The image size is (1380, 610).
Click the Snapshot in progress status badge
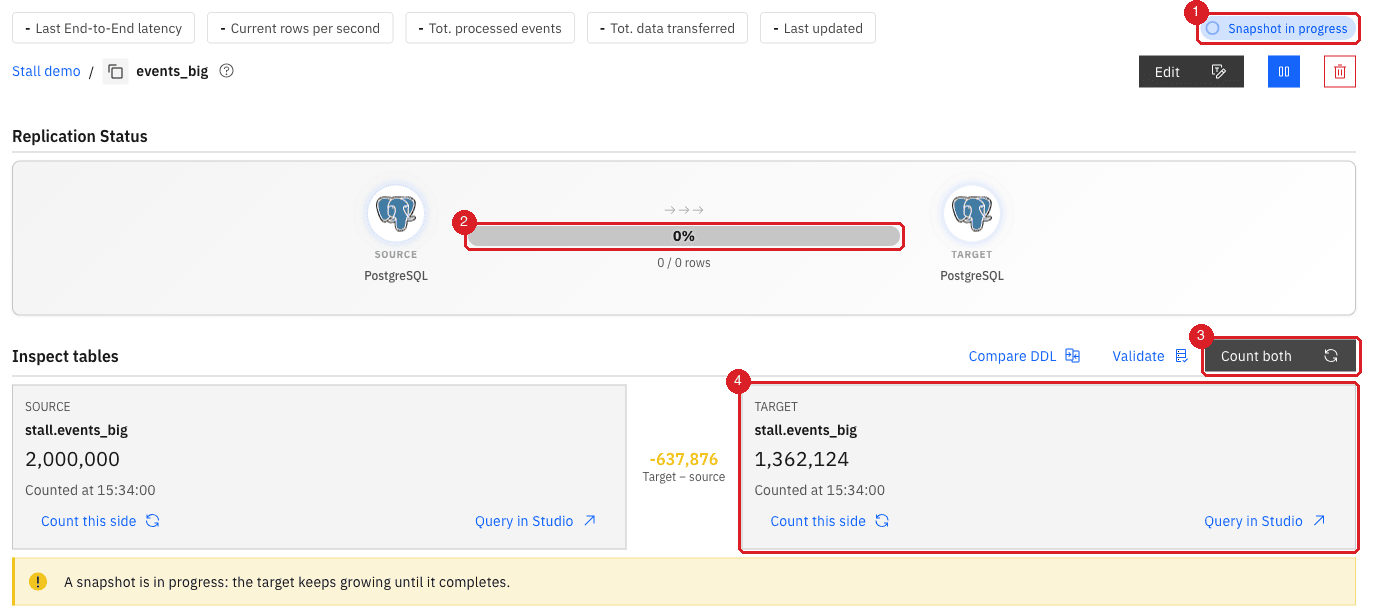[x=1278, y=28]
